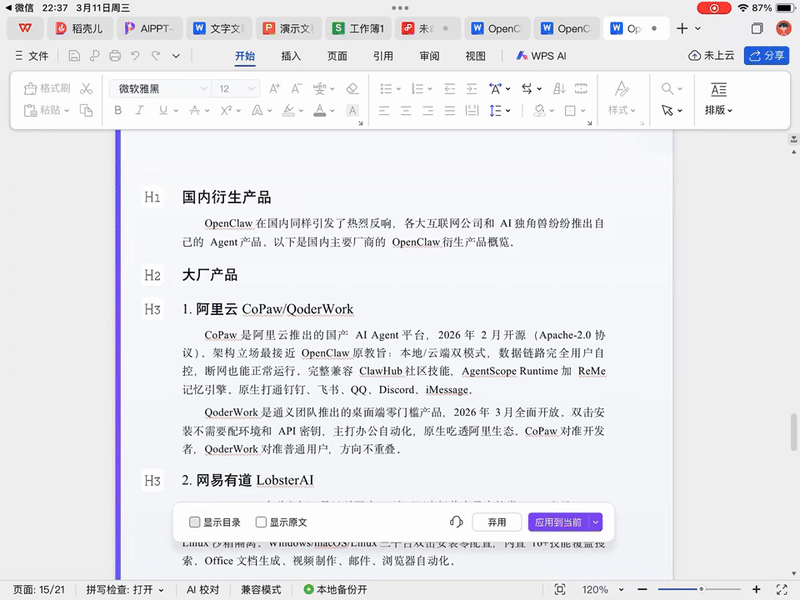Decrease paragraph indent

(449, 89)
